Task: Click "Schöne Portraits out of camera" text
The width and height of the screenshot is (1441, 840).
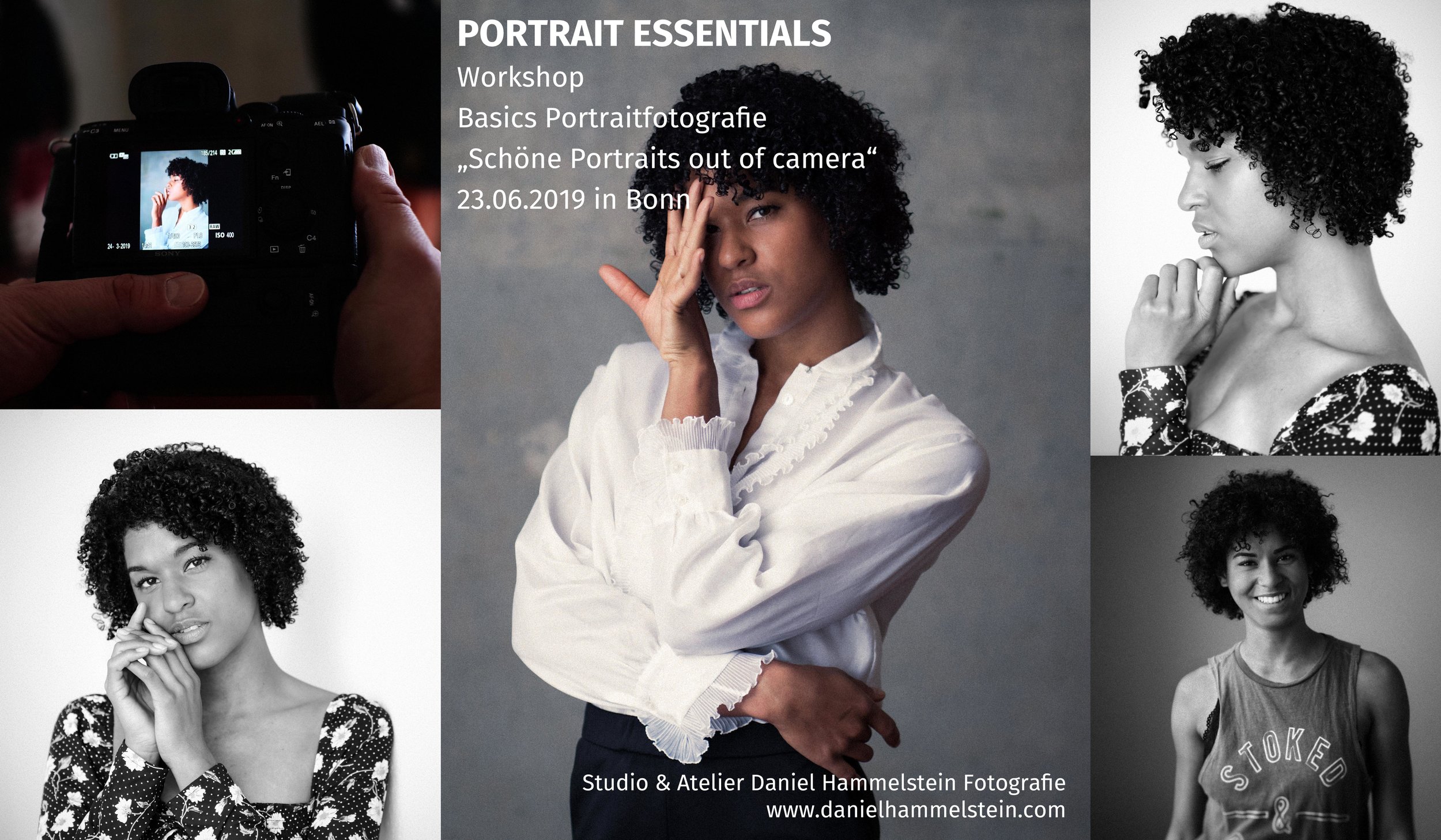Action: tap(667, 159)
